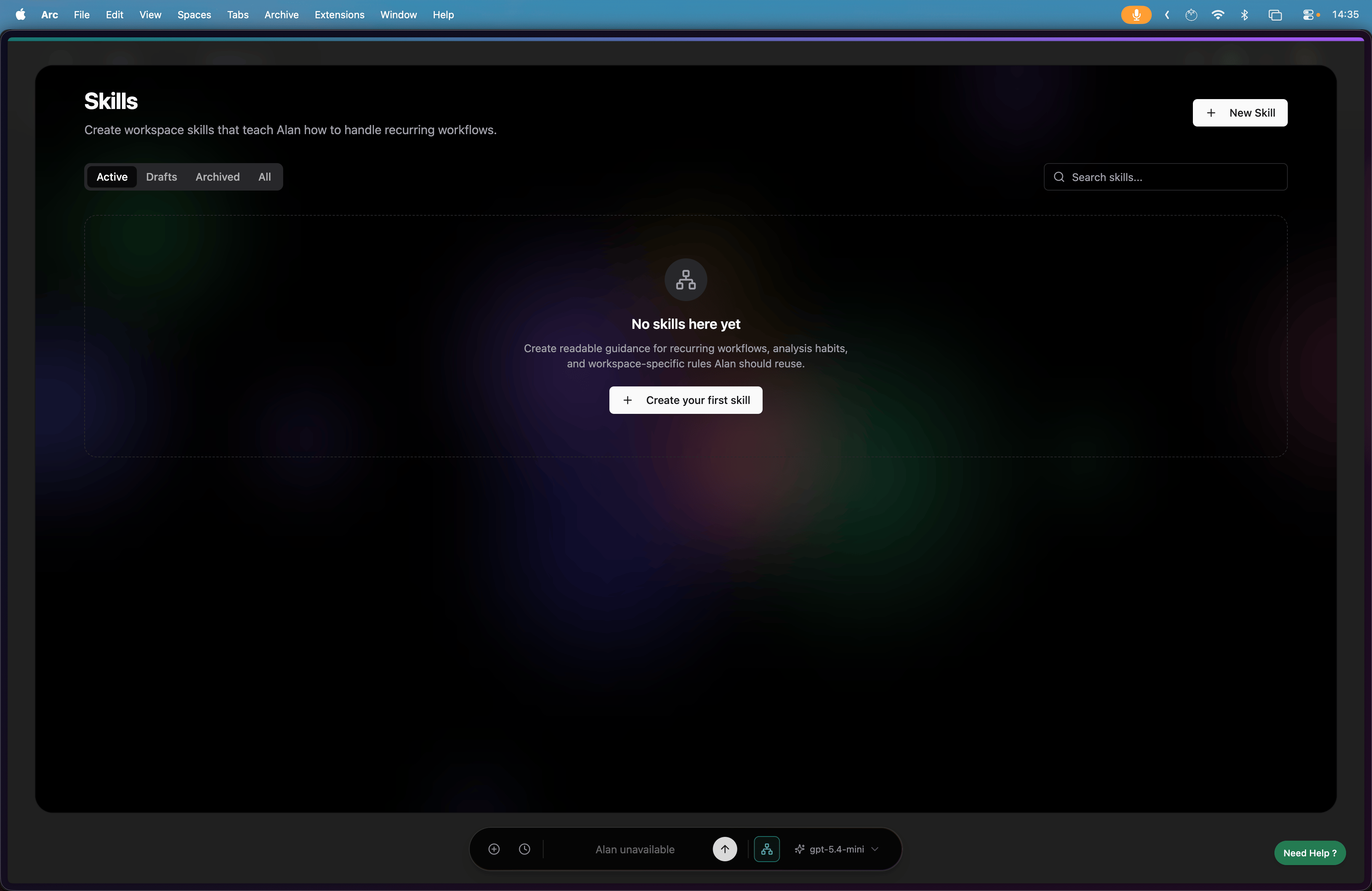
Task: Open the Extensions menu
Action: tap(340, 14)
